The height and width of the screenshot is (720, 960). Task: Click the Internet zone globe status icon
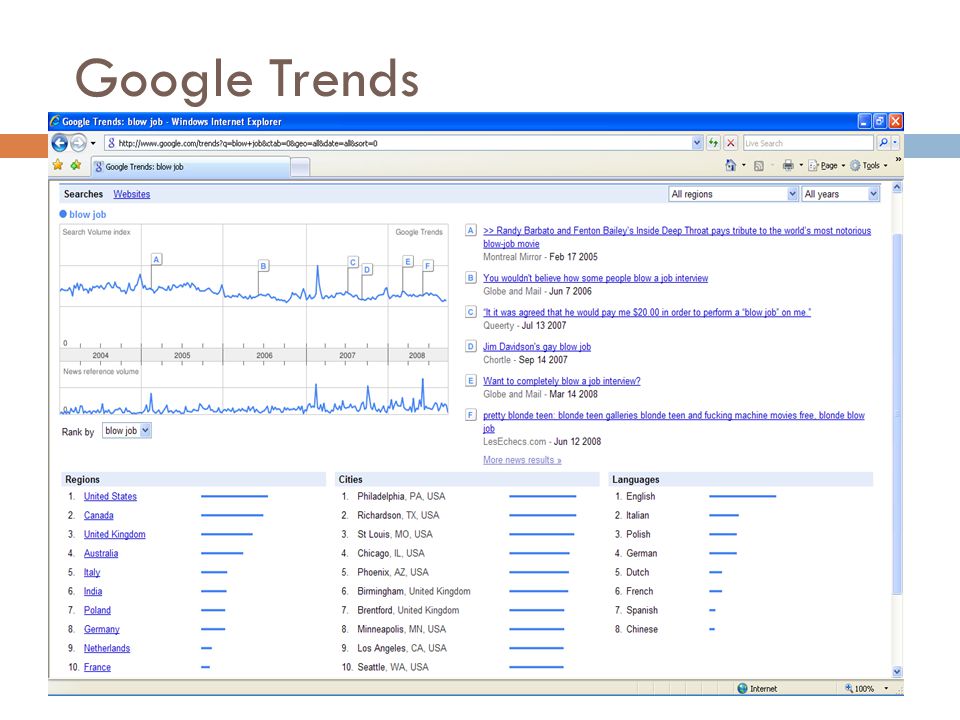(743, 688)
